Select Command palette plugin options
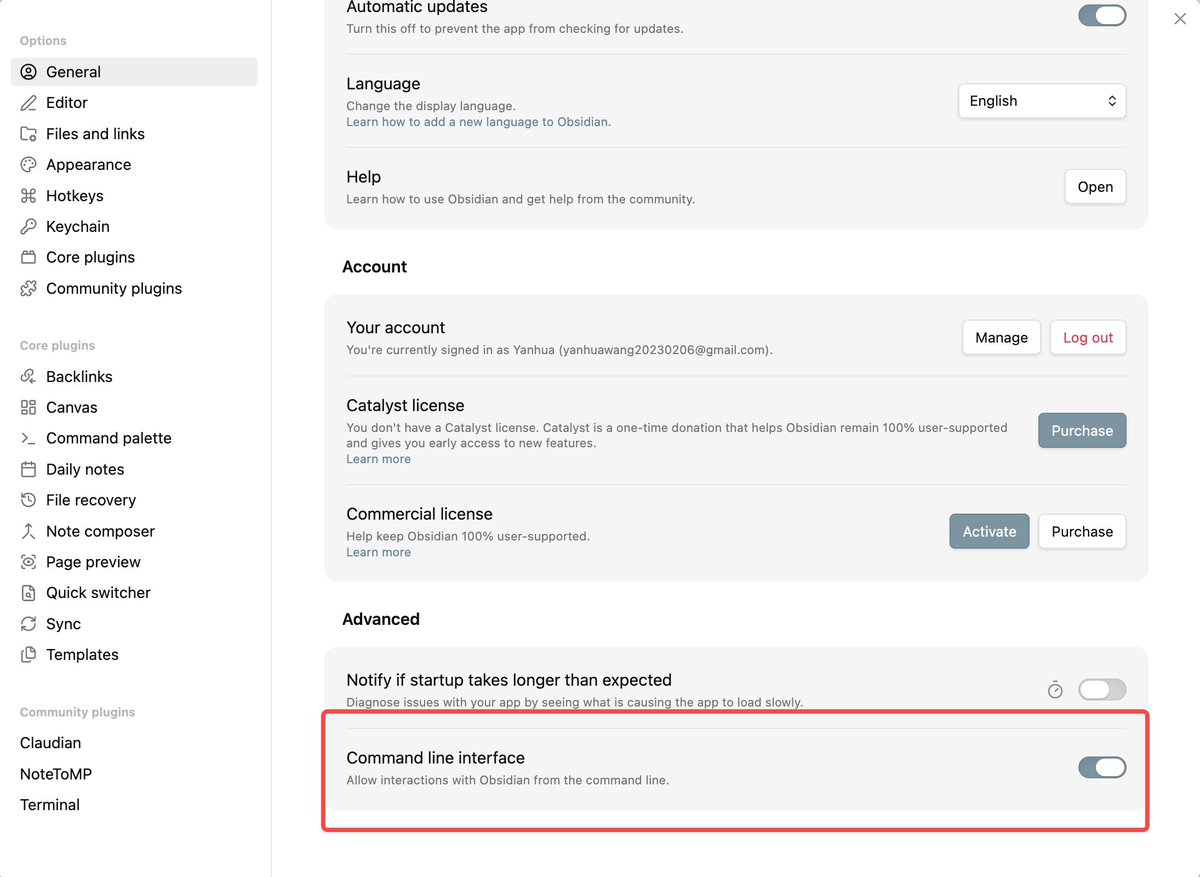Image resolution: width=1200 pixels, height=877 pixels. tap(134, 438)
